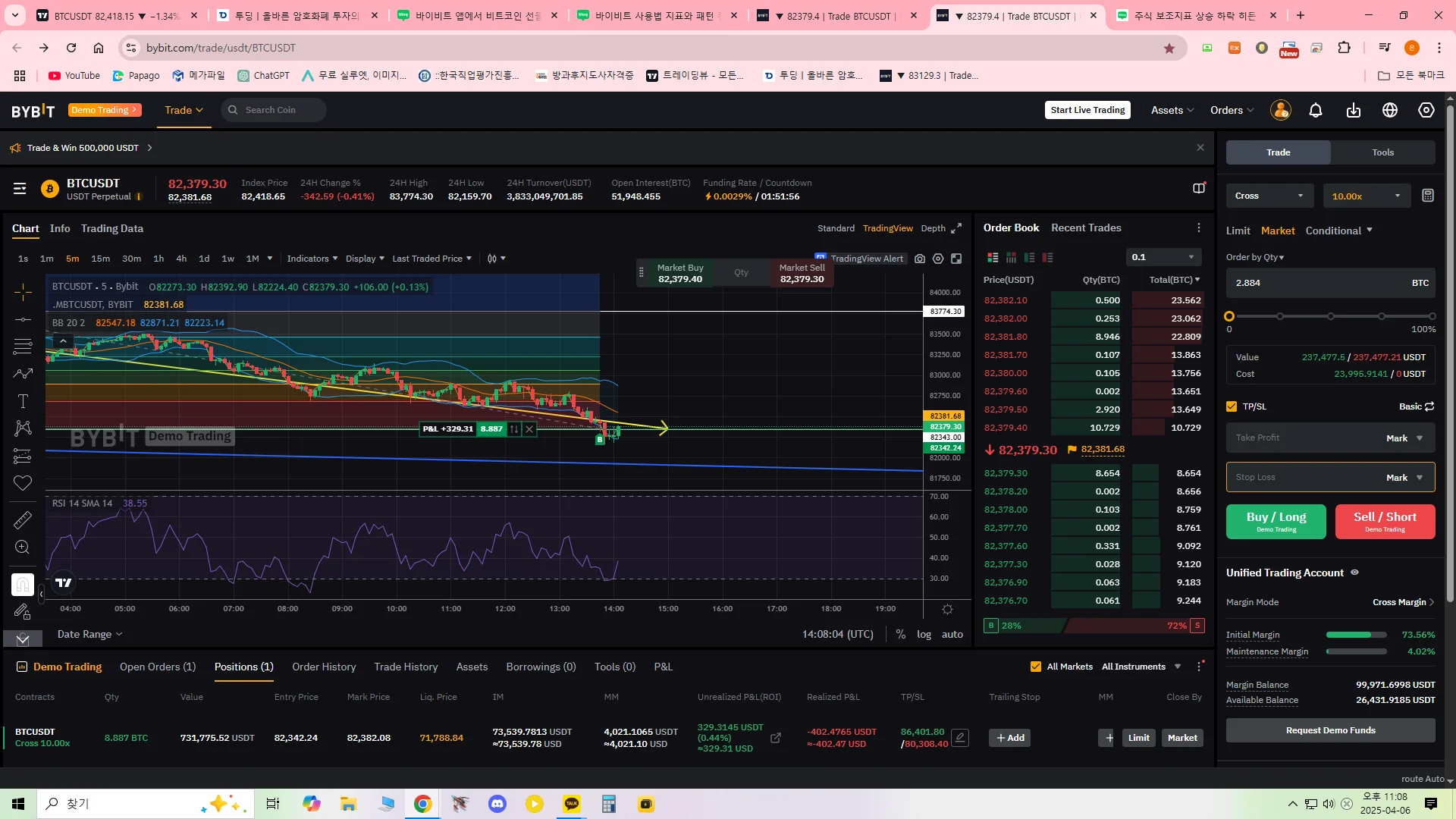Open the Indicators dropdown
1456x819 pixels.
tap(312, 259)
